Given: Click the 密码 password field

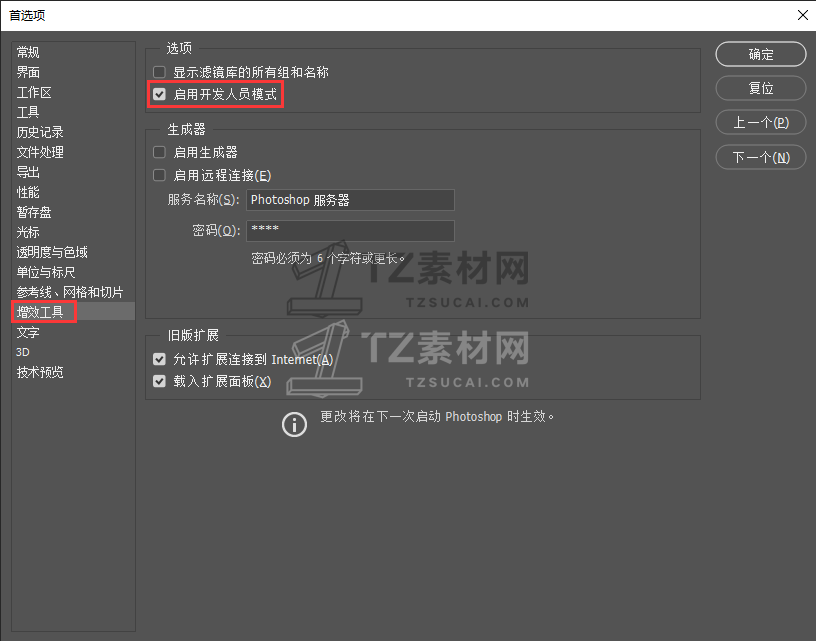Looking at the screenshot, I should (350, 230).
